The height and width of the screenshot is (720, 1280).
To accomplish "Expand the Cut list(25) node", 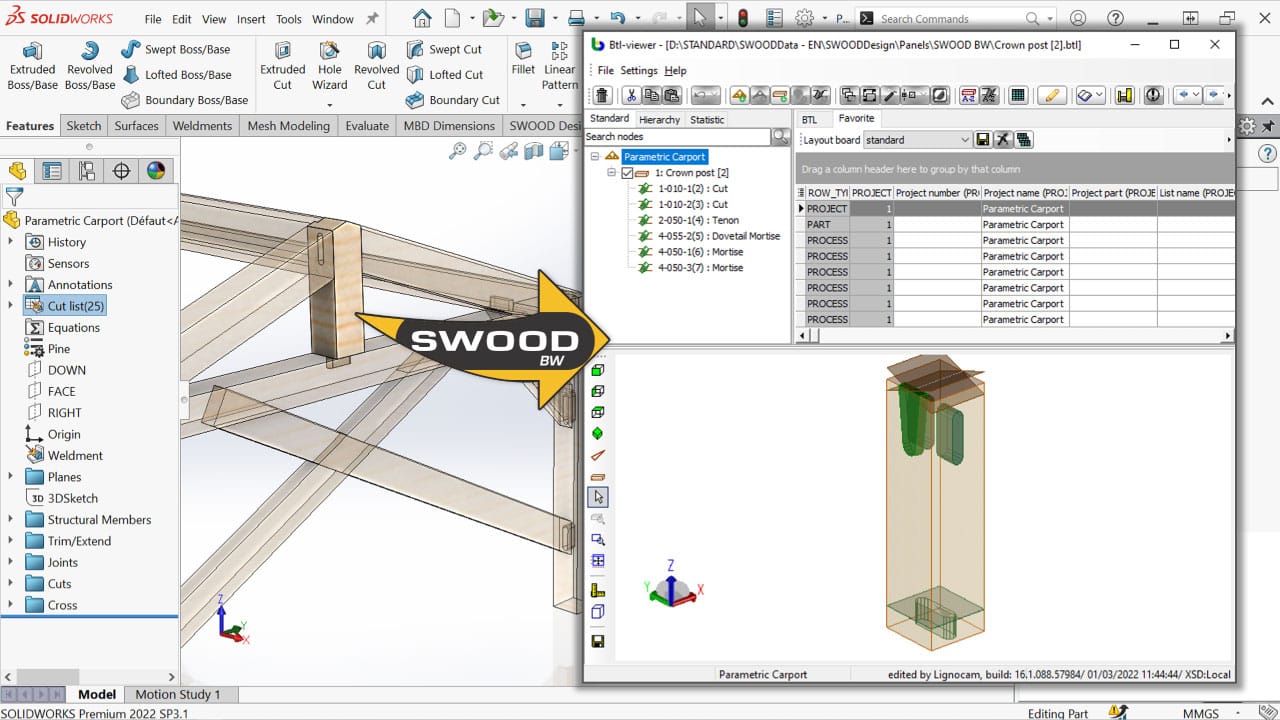I will click(x=11, y=306).
